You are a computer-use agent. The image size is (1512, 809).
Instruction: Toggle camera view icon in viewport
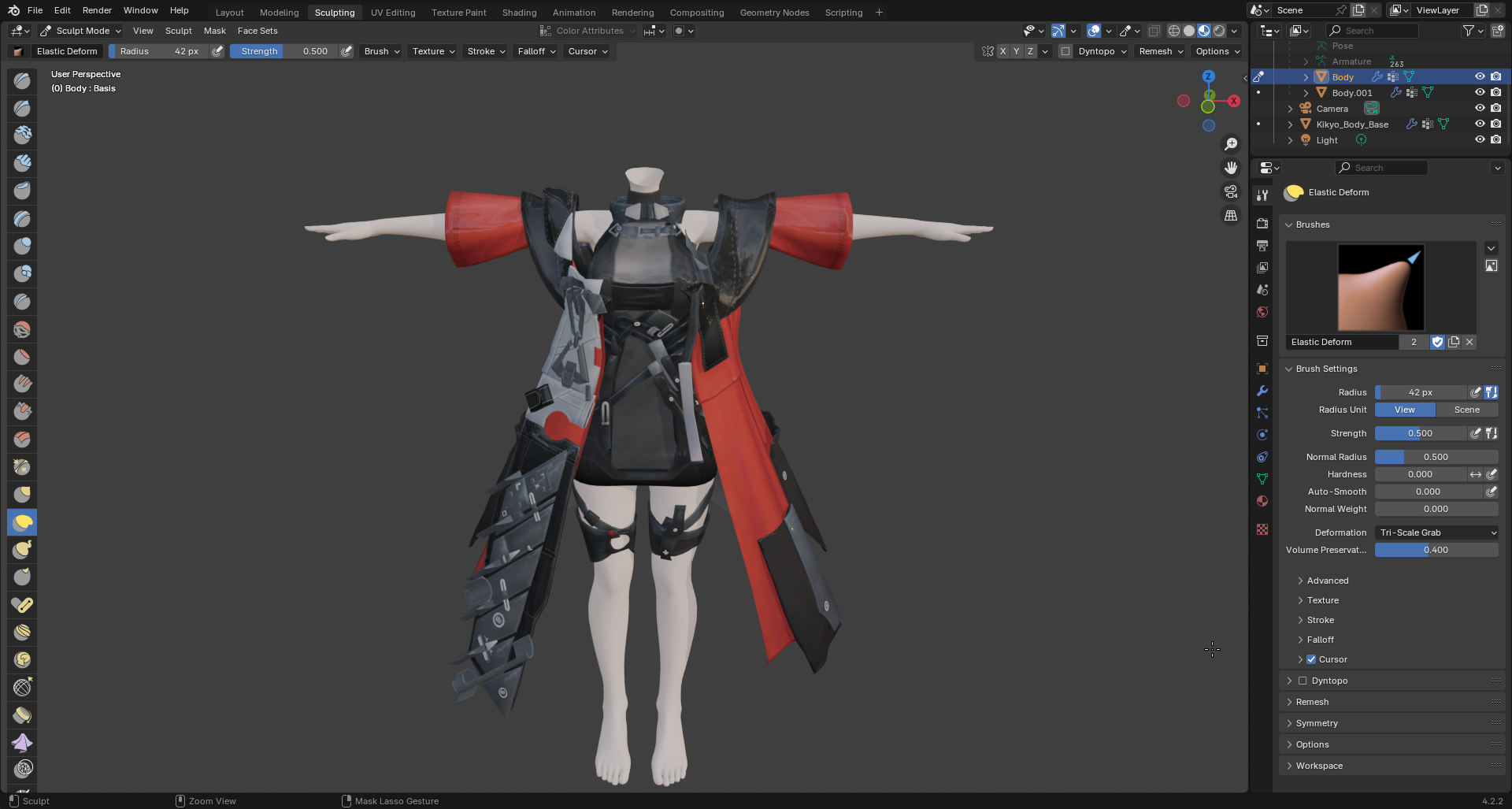tap(1231, 191)
